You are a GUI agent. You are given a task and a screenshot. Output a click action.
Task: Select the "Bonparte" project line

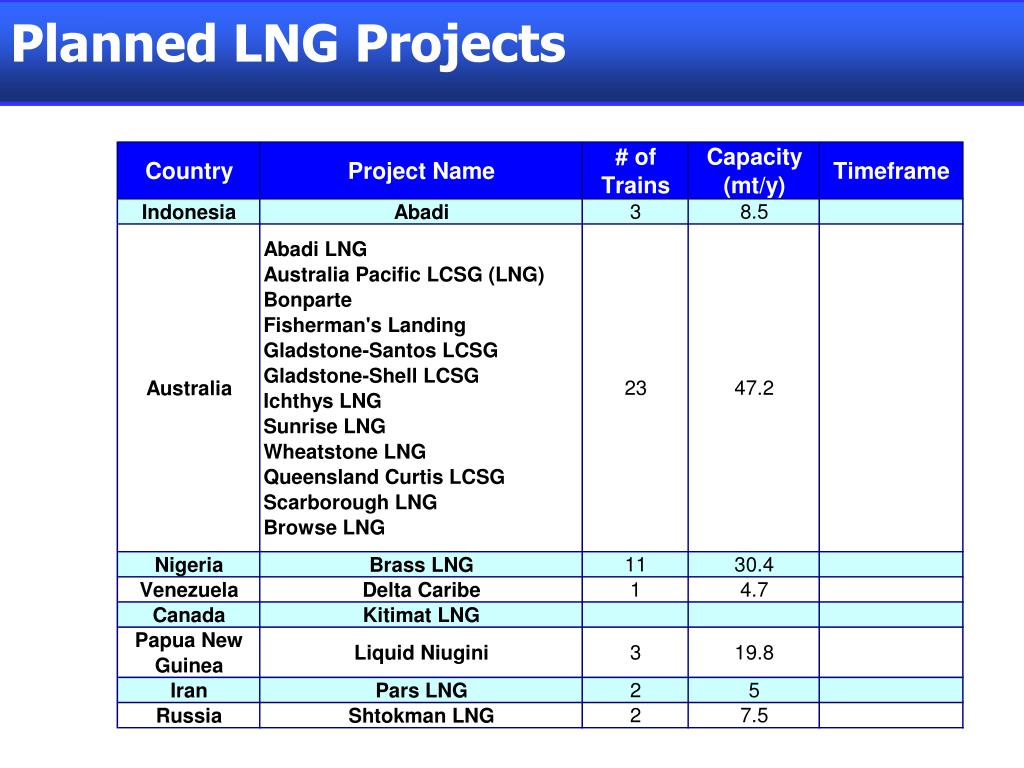coord(308,300)
